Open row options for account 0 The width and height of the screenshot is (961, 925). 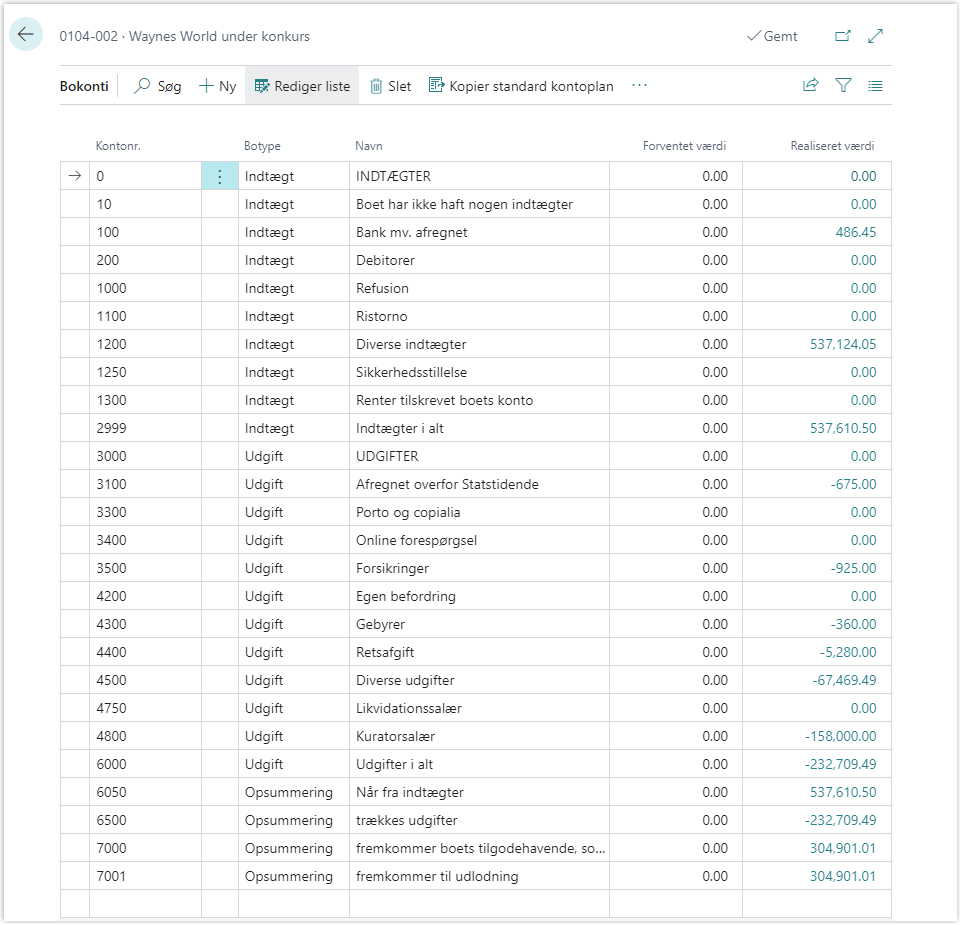[x=220, y=176]
